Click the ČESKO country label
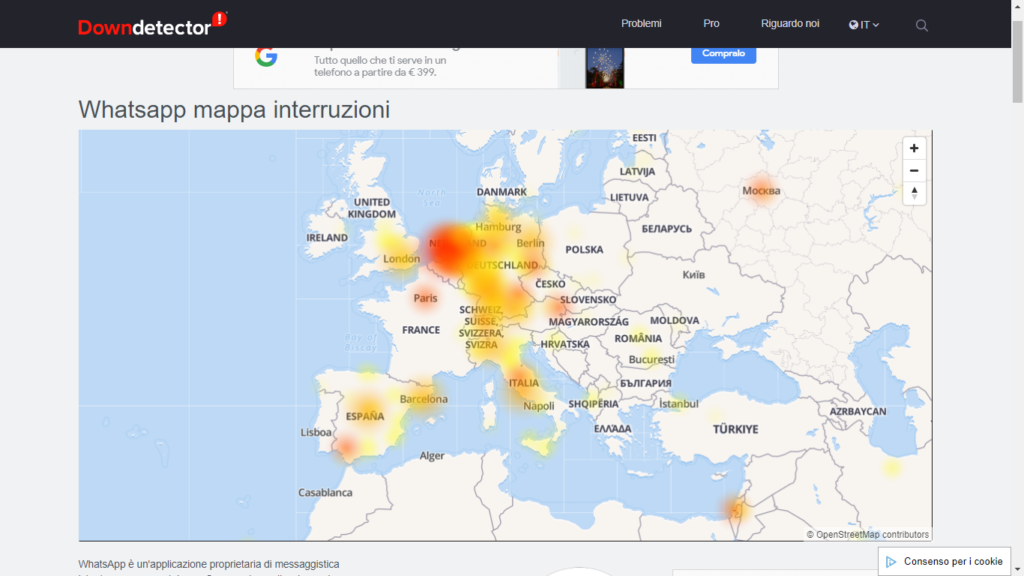 (x=550, y=284)
